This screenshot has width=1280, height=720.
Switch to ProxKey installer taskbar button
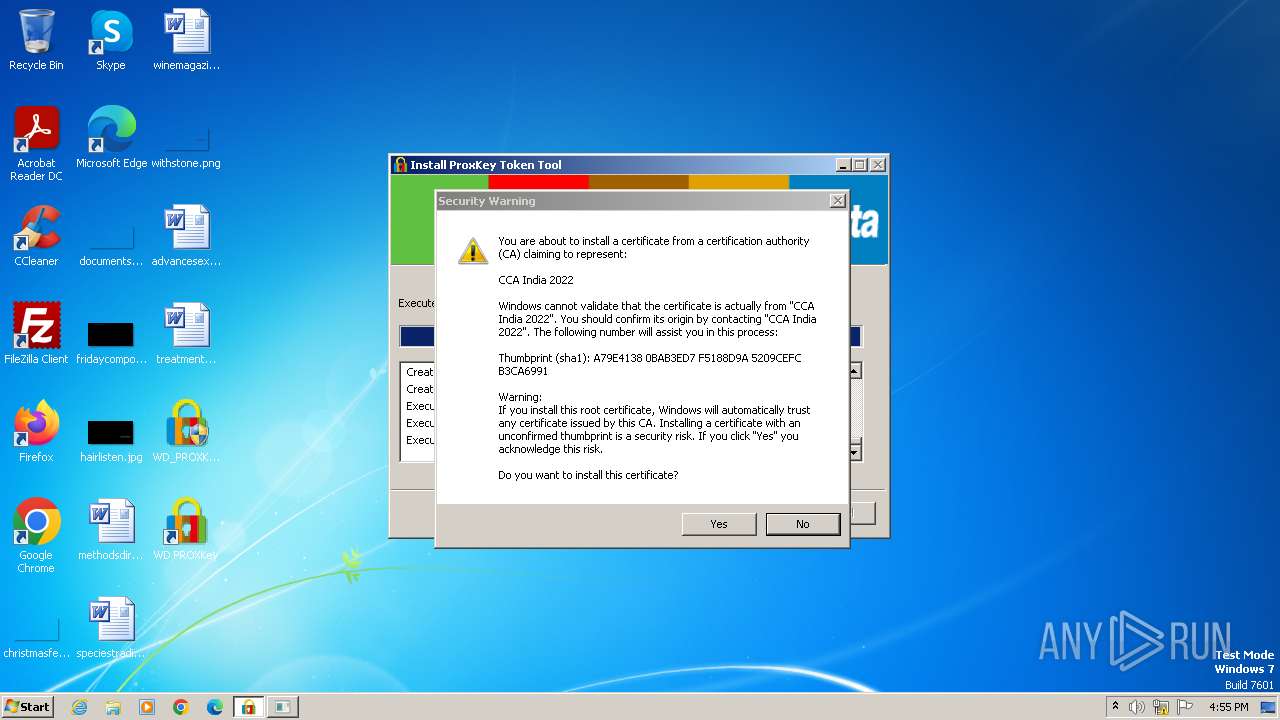(x=248, y=707)
